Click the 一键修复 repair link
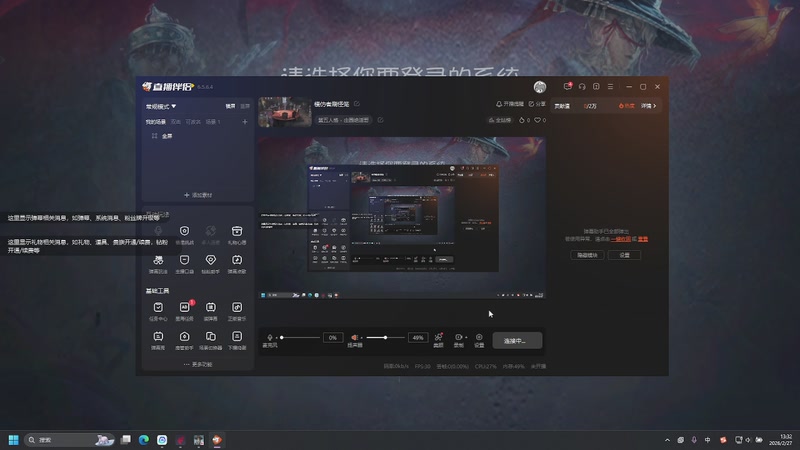This screenshot has height=450, width=800. (621, 239)
